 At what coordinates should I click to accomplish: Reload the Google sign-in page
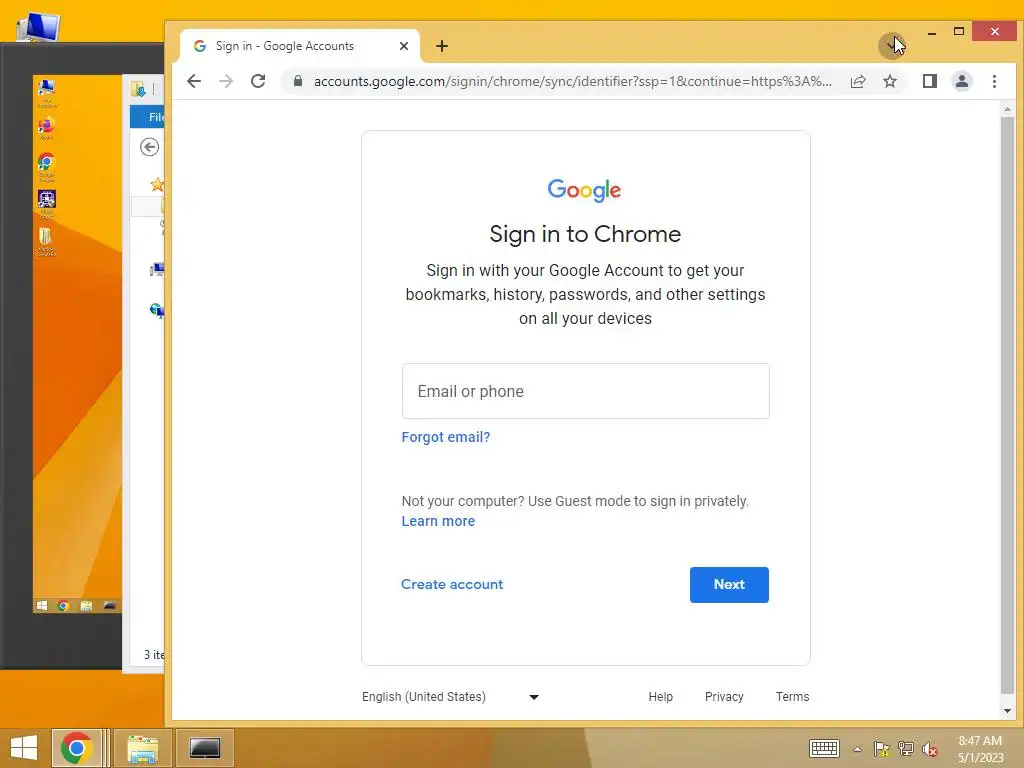point(258,81)
